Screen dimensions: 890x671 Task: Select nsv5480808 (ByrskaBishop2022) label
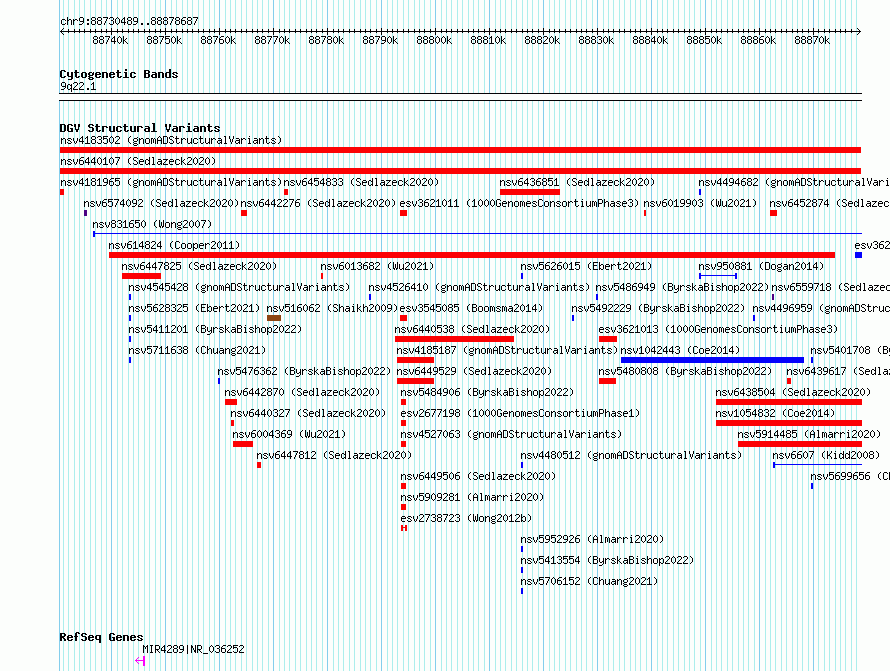click(685, 371)
